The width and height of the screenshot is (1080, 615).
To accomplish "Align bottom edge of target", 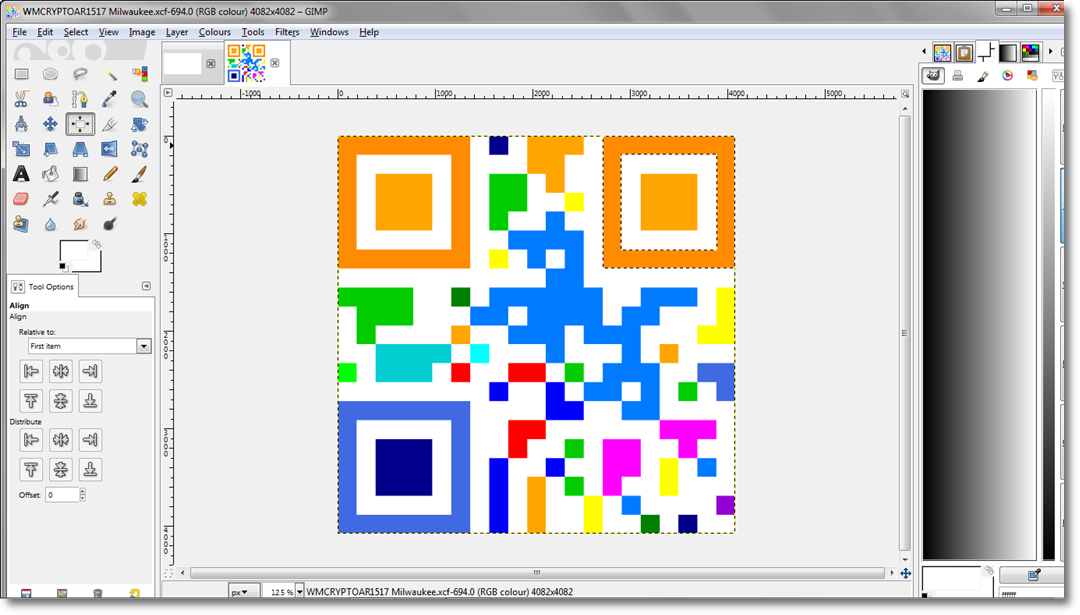I will click(90, 401).
